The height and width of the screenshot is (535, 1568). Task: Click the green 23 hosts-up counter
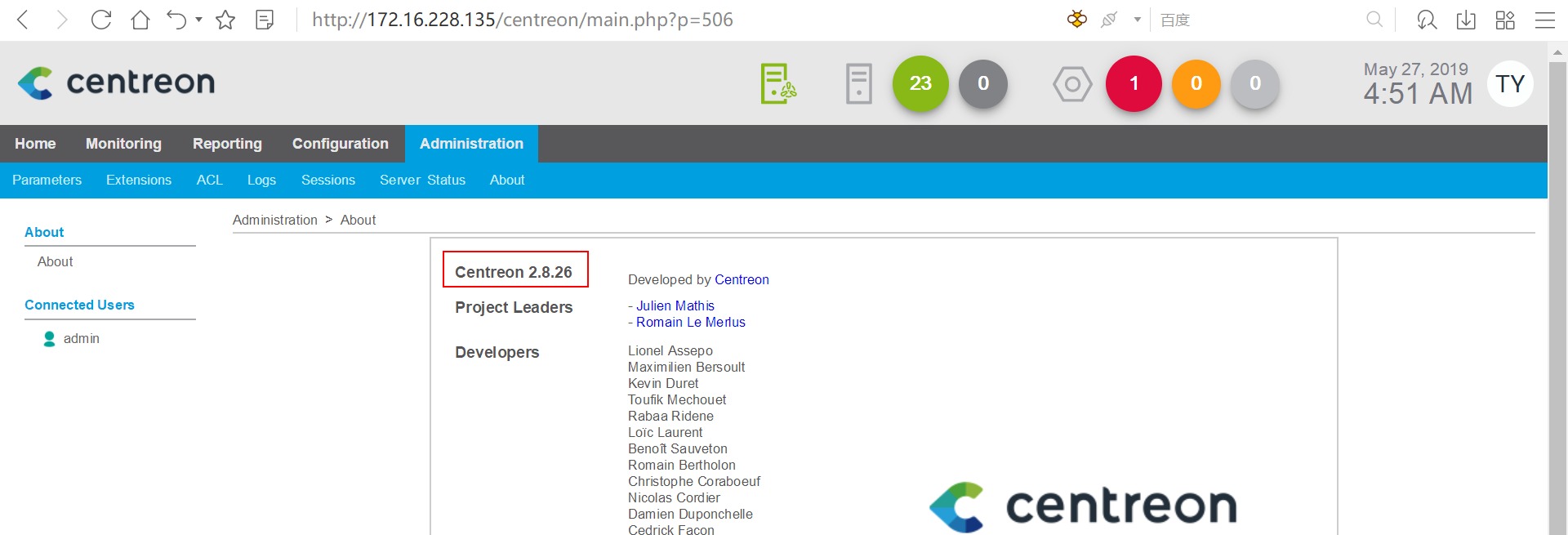click(x=920, y=83)
